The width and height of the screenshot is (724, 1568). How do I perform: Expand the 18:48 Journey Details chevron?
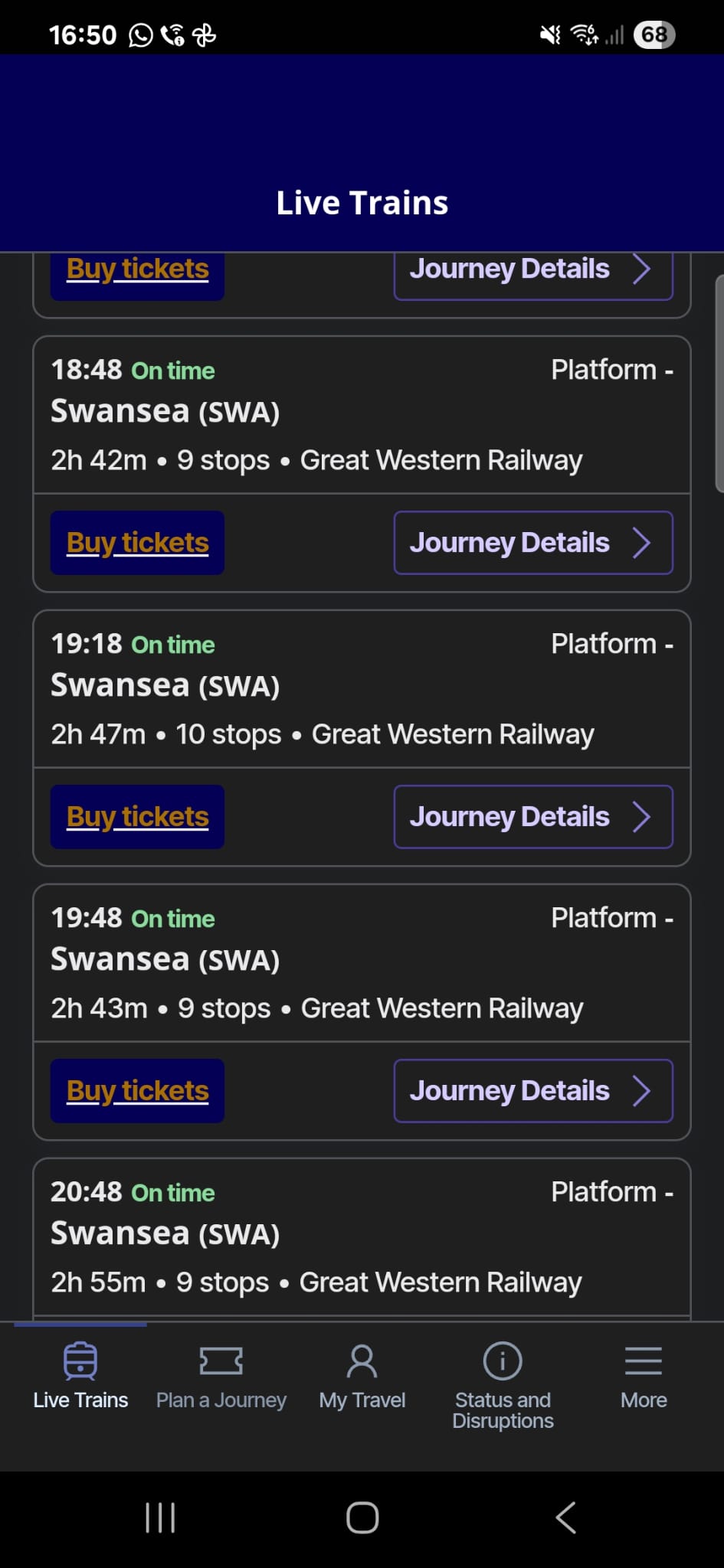642,543
